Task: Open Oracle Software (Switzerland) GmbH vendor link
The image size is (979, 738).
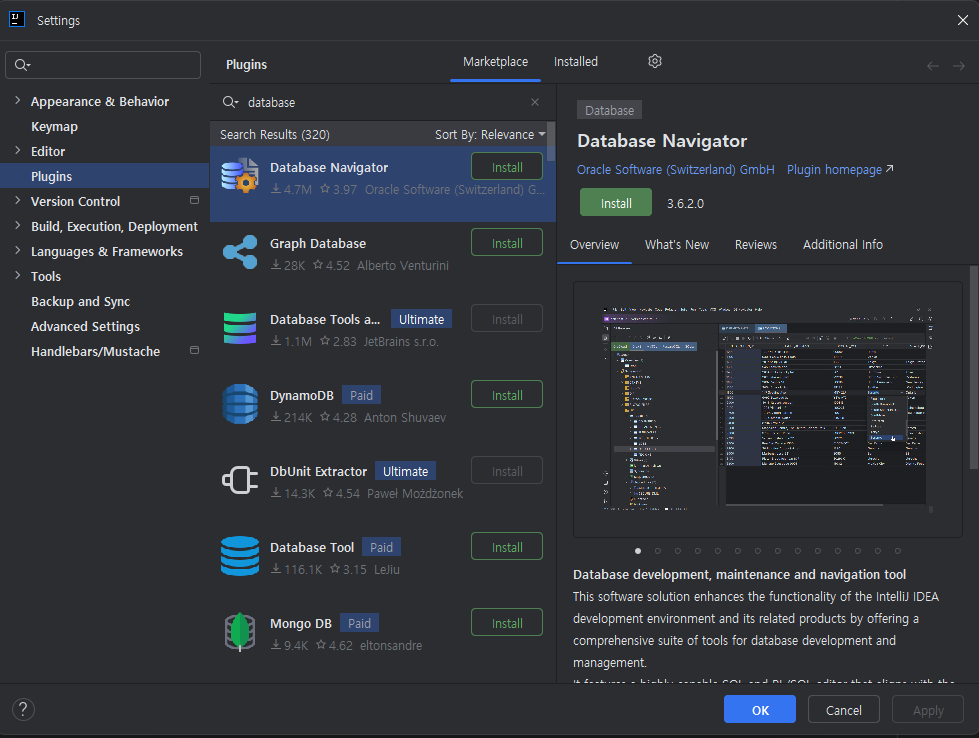Action: pyautogui.click(x=676, y=170)
